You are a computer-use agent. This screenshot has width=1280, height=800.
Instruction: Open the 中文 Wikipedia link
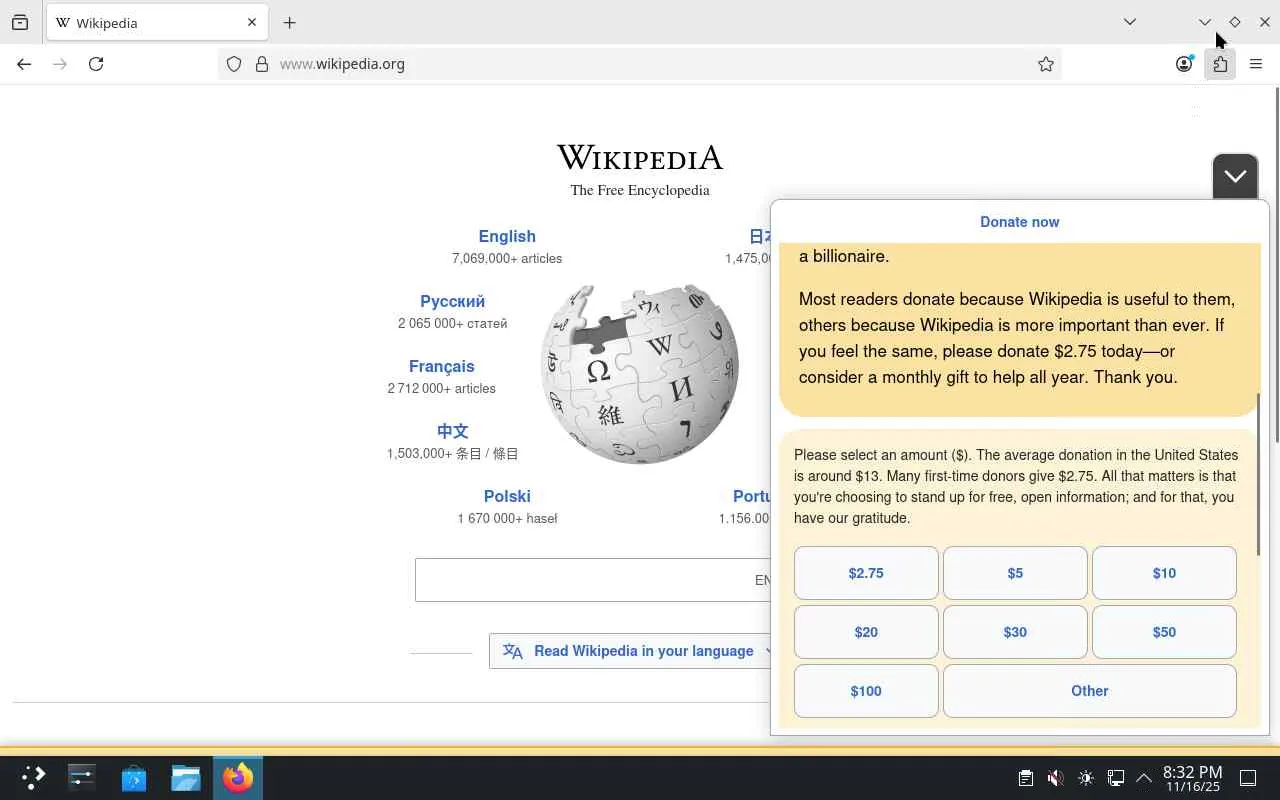pos(452,432)
